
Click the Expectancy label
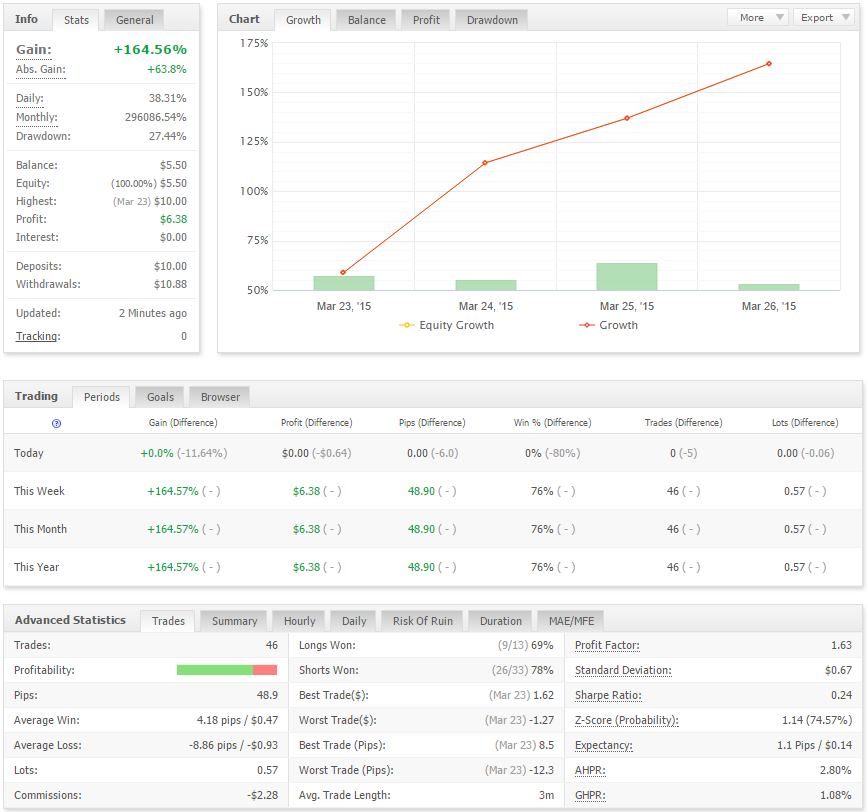pos(603,745)
